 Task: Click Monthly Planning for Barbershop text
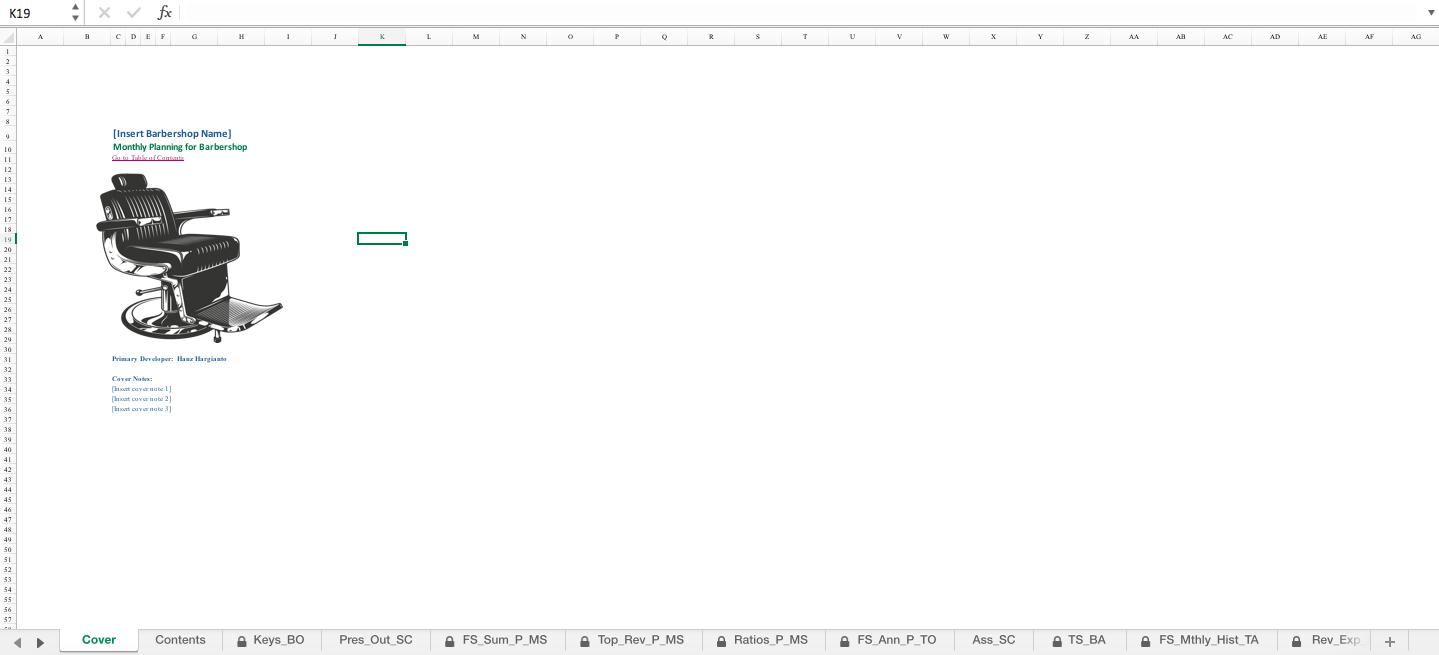point(180,147)
